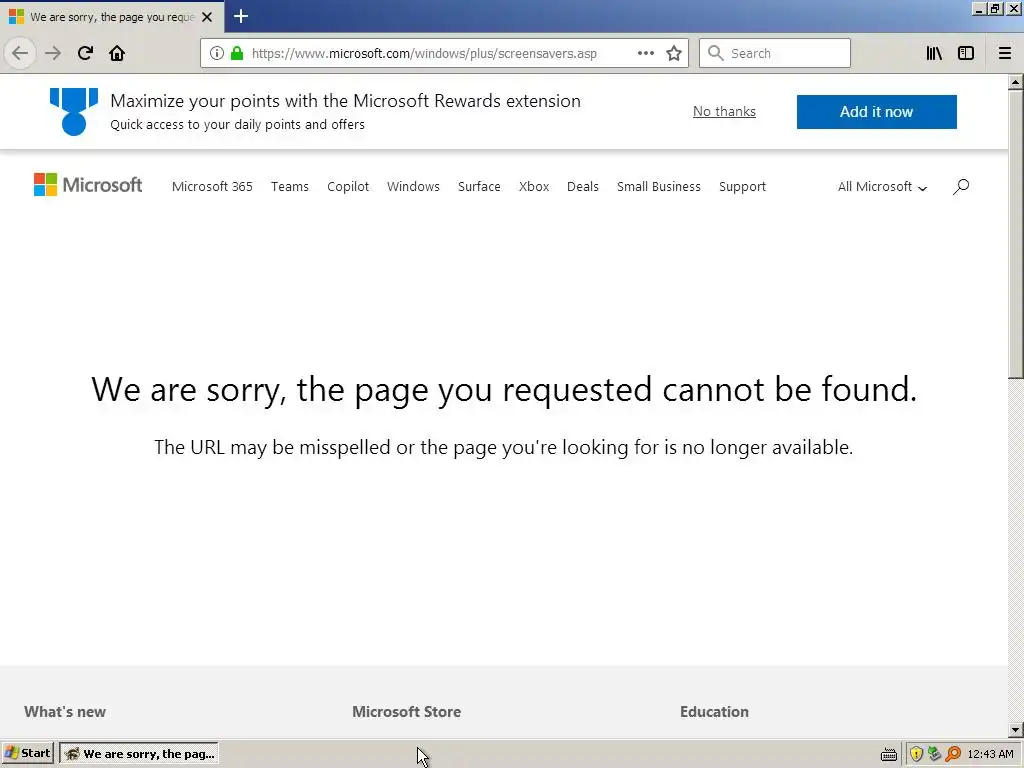
Task: Dismiss banner with No thanks link
Action: [724, 112]
